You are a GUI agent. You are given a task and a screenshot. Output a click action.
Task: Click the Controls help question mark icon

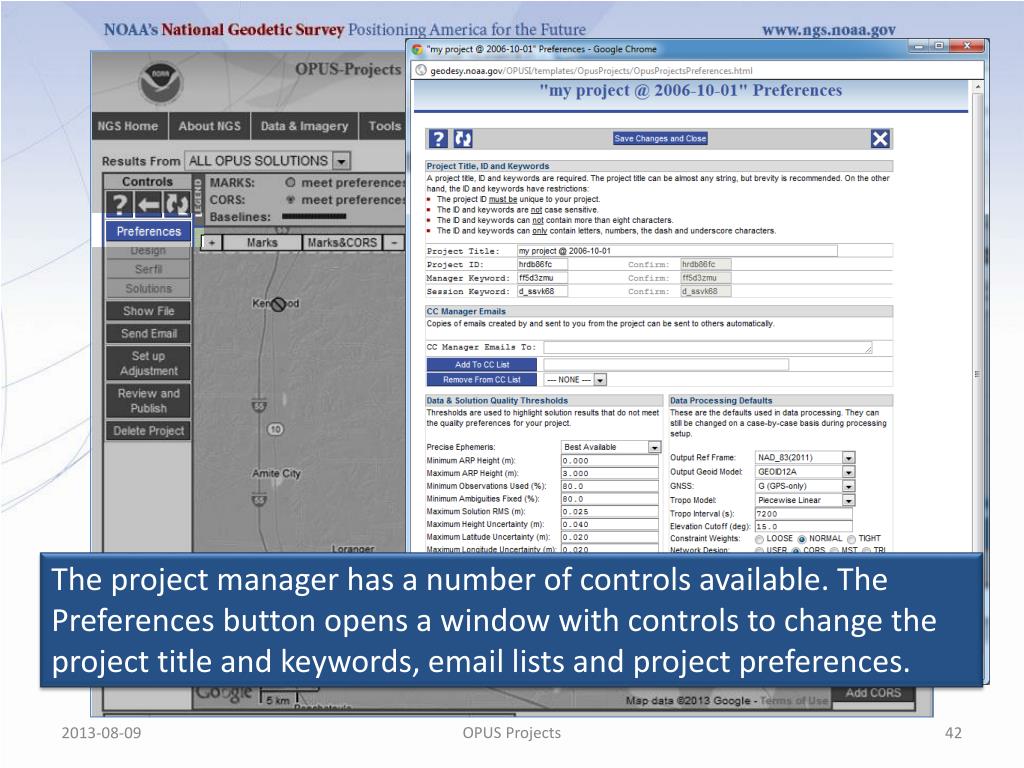pyautogui.click(x=119, y=204)
